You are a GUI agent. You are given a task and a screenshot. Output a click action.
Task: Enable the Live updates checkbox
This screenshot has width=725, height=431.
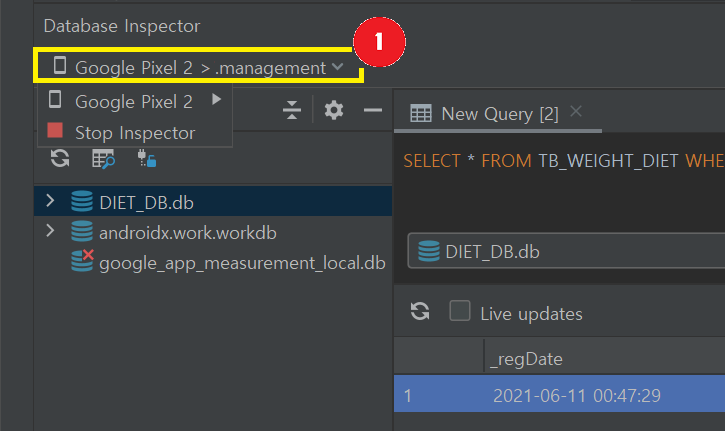click(460, 312)
